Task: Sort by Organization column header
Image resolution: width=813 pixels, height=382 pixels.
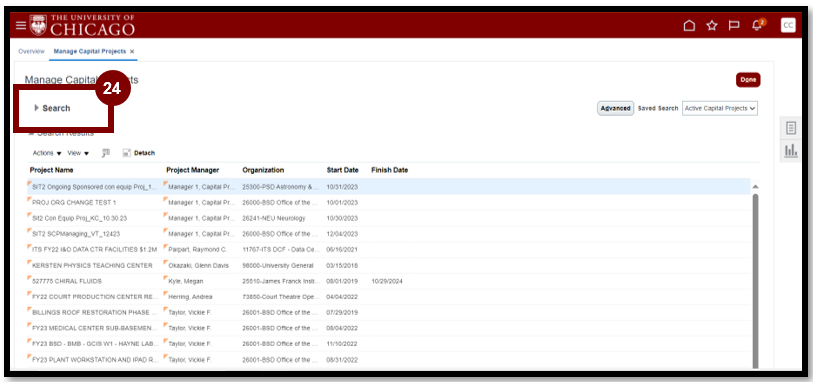Action: [x=263, y=170]
